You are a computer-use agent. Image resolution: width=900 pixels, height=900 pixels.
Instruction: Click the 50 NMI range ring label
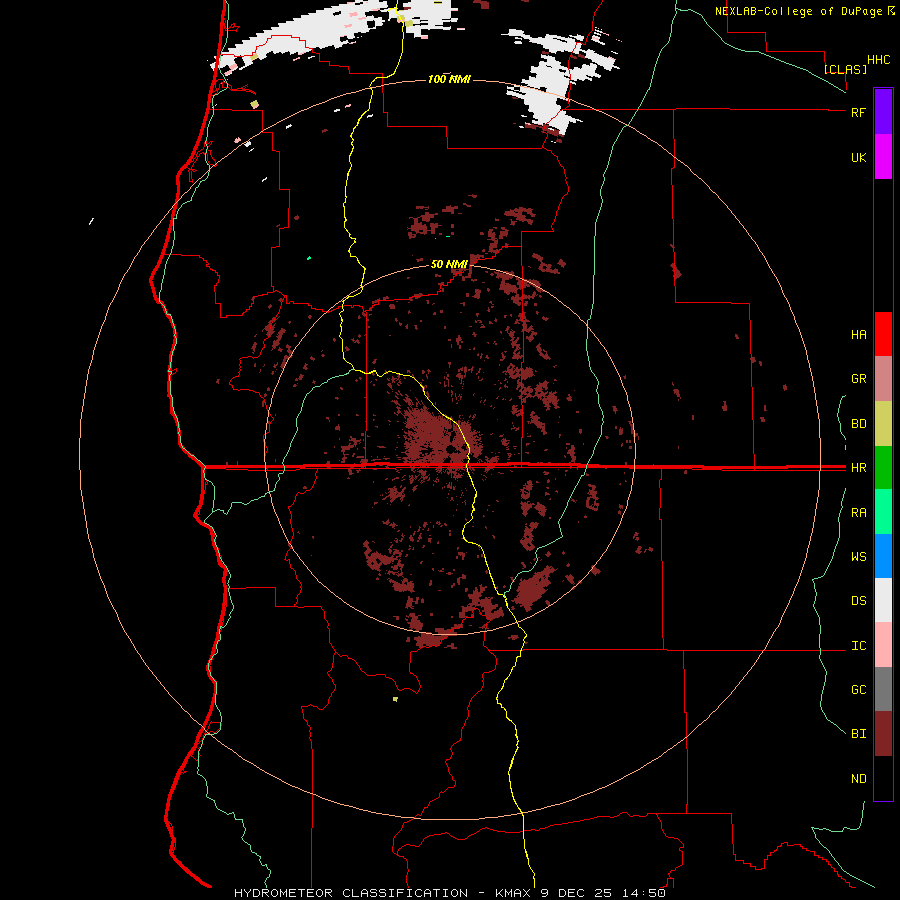(449, 264)
